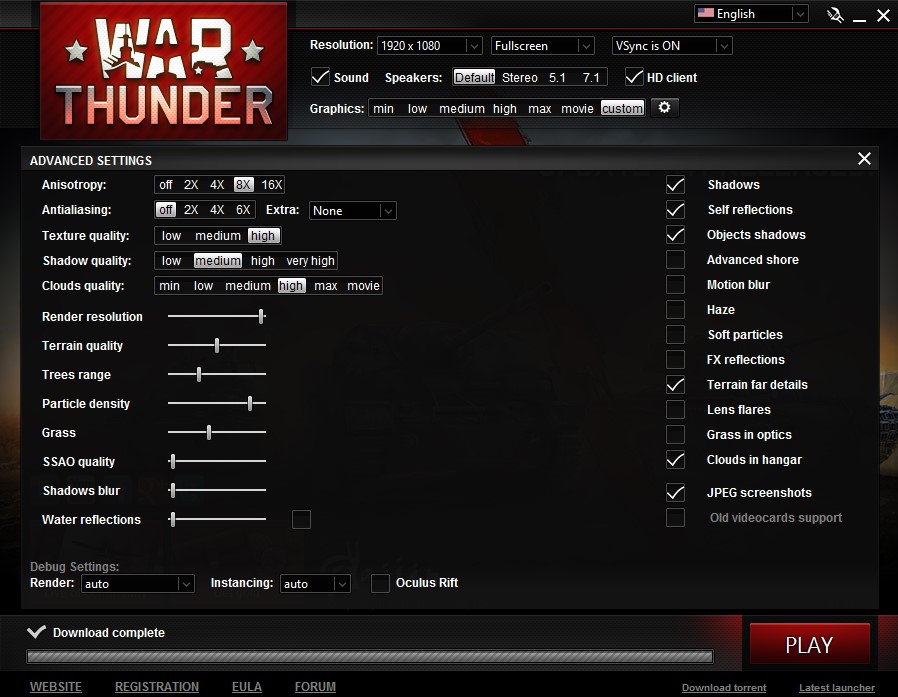Open the Extra antialiasing dropdown
The width and height of the screenshot is (898, 697).
click(x=353, y=211)
